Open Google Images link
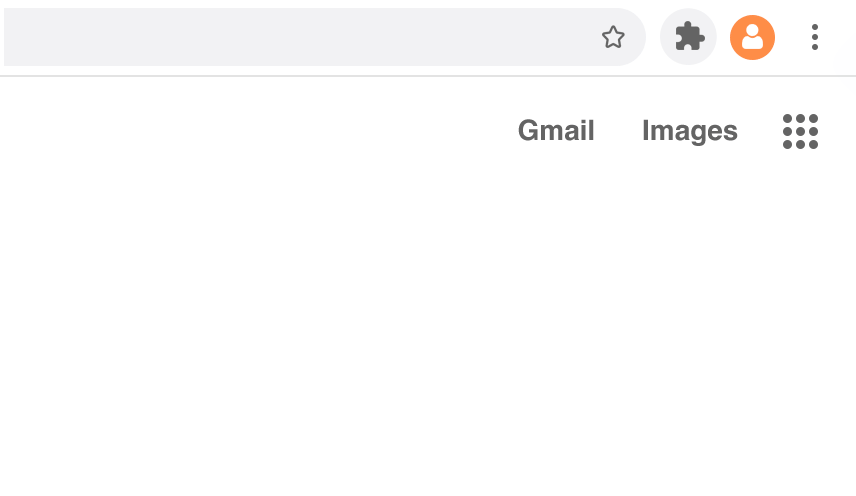856x496 pixels. coord(690,131)
